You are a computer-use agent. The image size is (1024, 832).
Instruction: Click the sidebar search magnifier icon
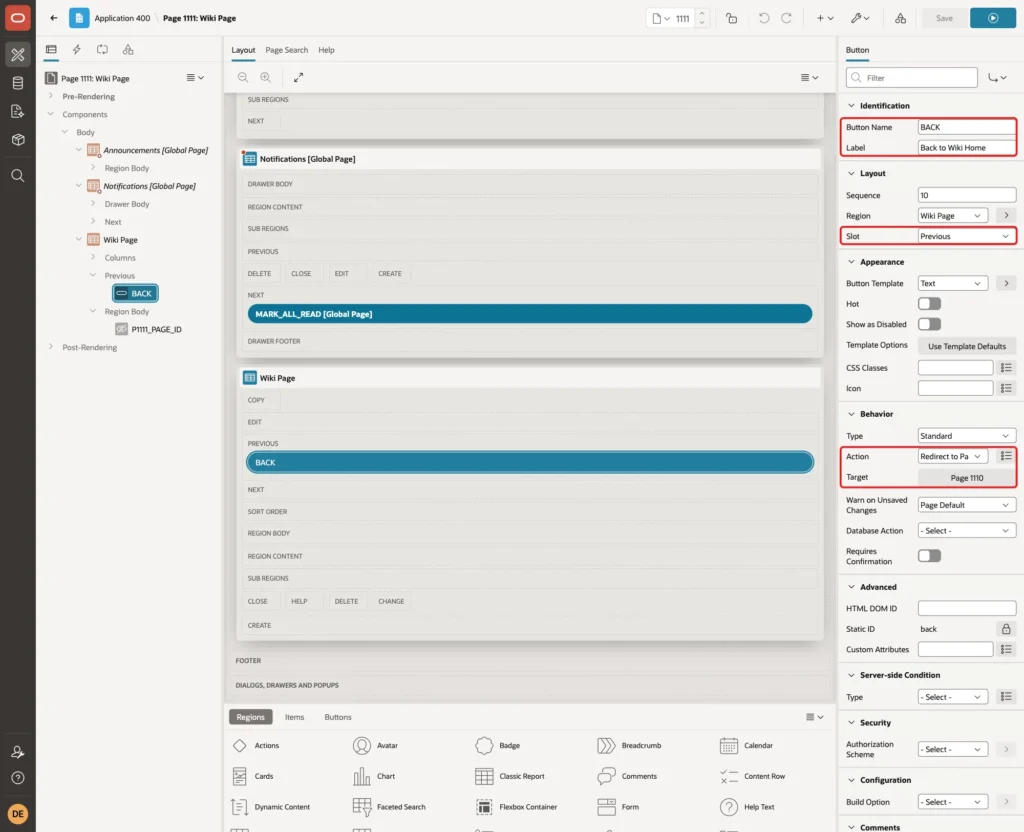coord(18,176)
